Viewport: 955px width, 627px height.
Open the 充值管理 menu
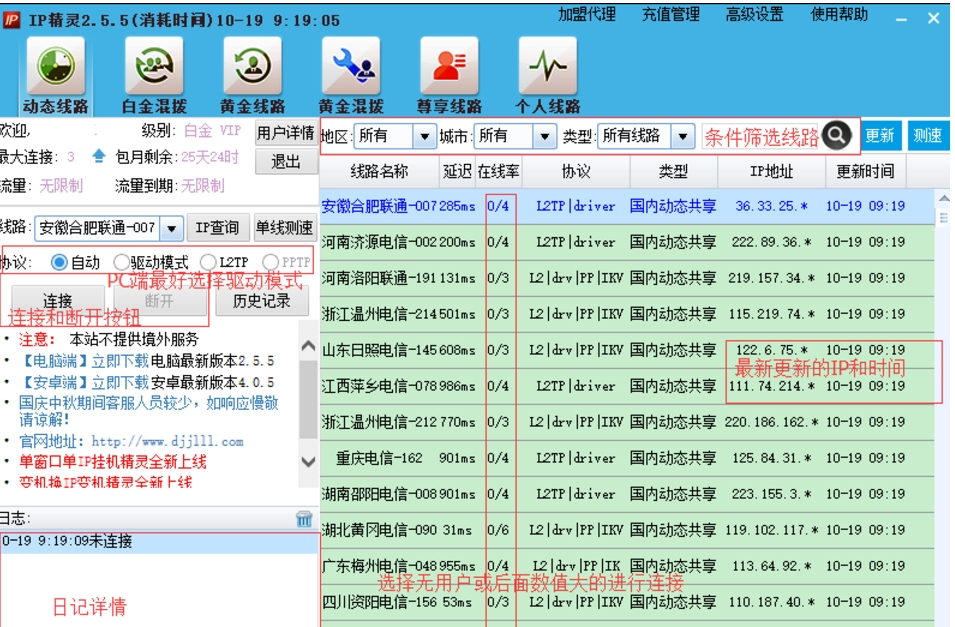[671, 15]
